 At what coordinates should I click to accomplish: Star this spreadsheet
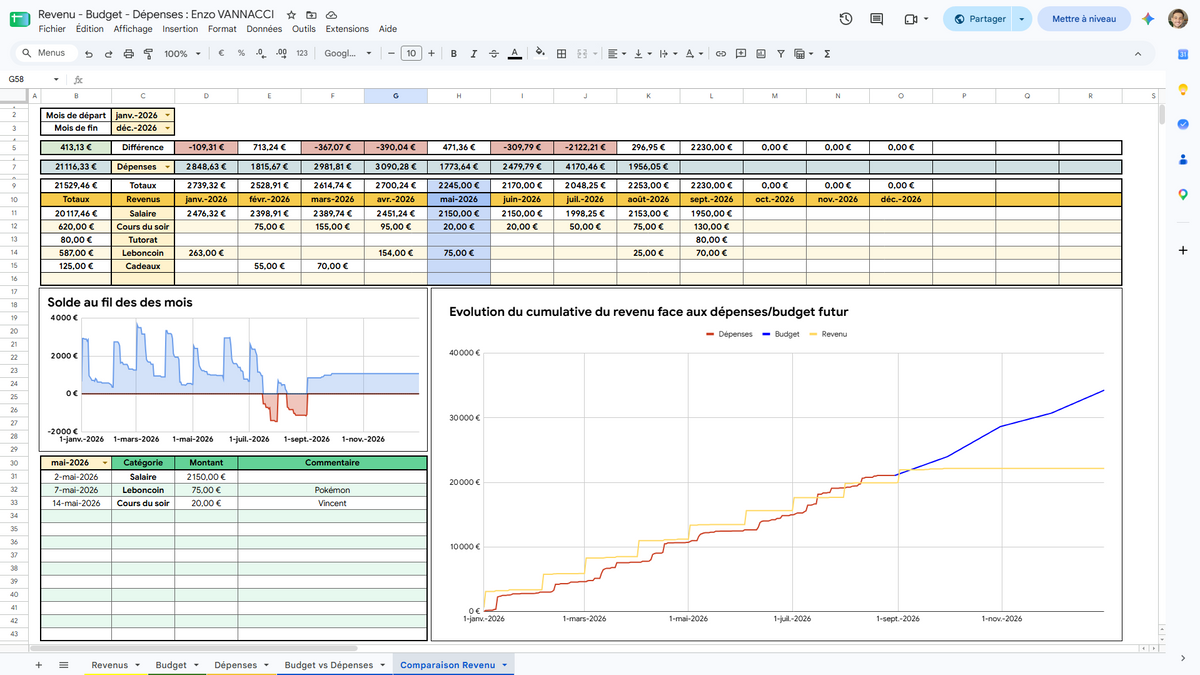click(x=291, y=16)
